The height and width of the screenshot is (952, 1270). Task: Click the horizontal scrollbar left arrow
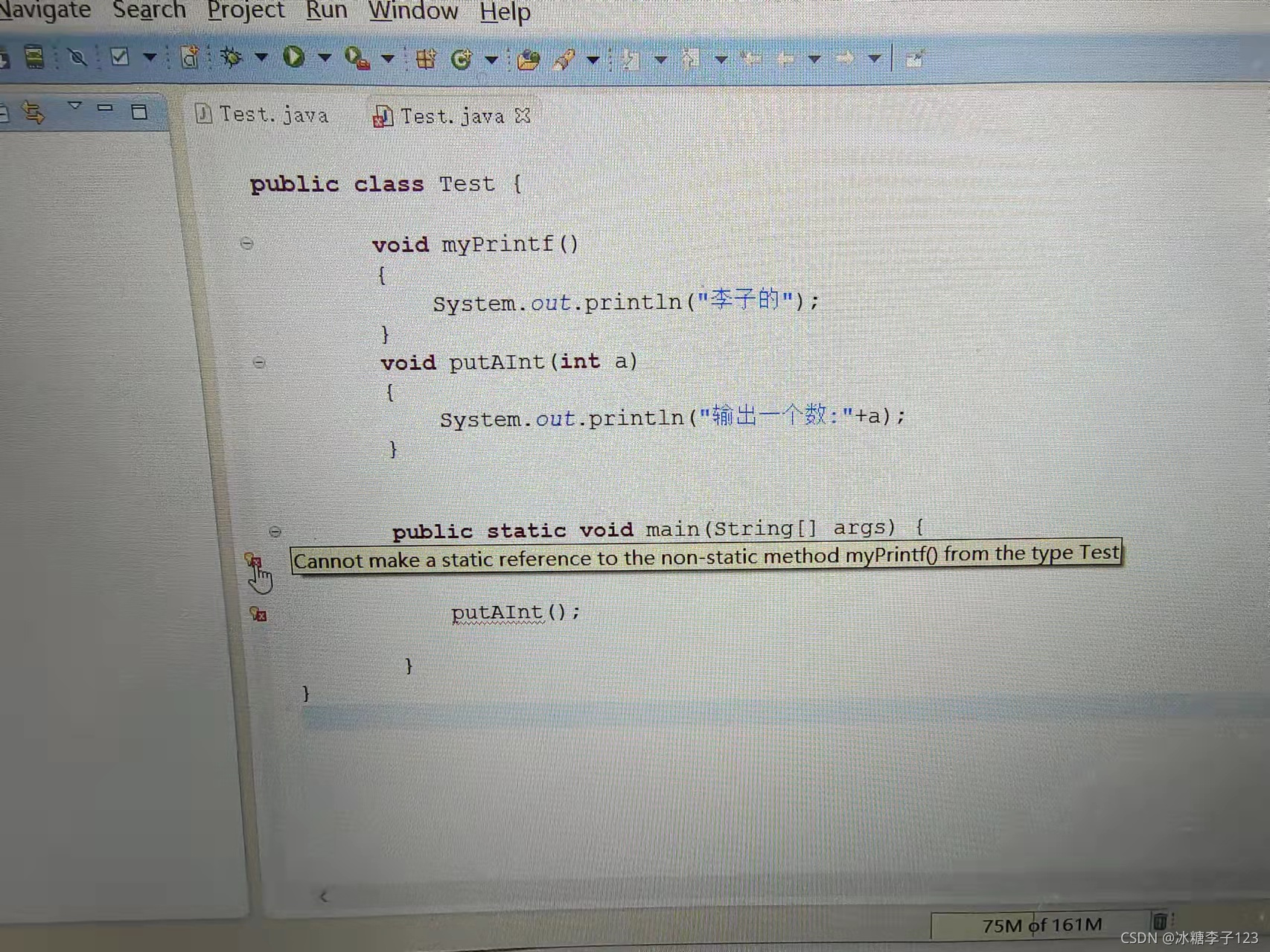click(323, 897)
